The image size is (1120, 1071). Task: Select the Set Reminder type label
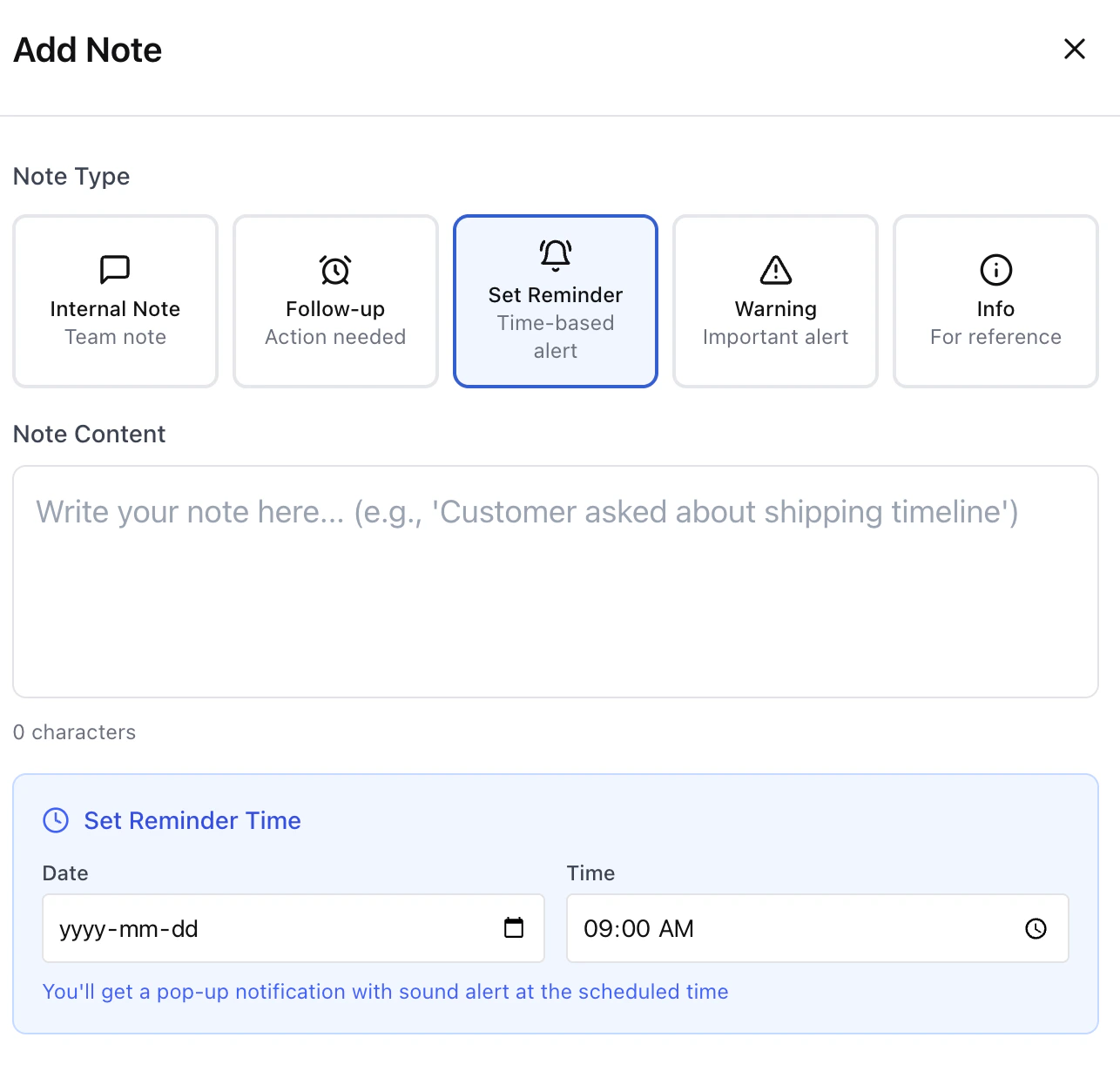(x=556, y=295)
